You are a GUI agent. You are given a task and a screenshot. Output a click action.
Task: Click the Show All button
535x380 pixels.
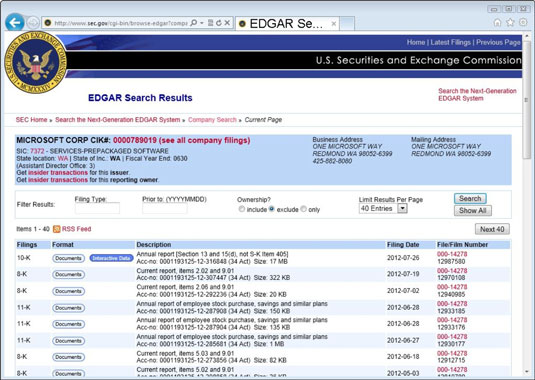click(x=473, y=210)
